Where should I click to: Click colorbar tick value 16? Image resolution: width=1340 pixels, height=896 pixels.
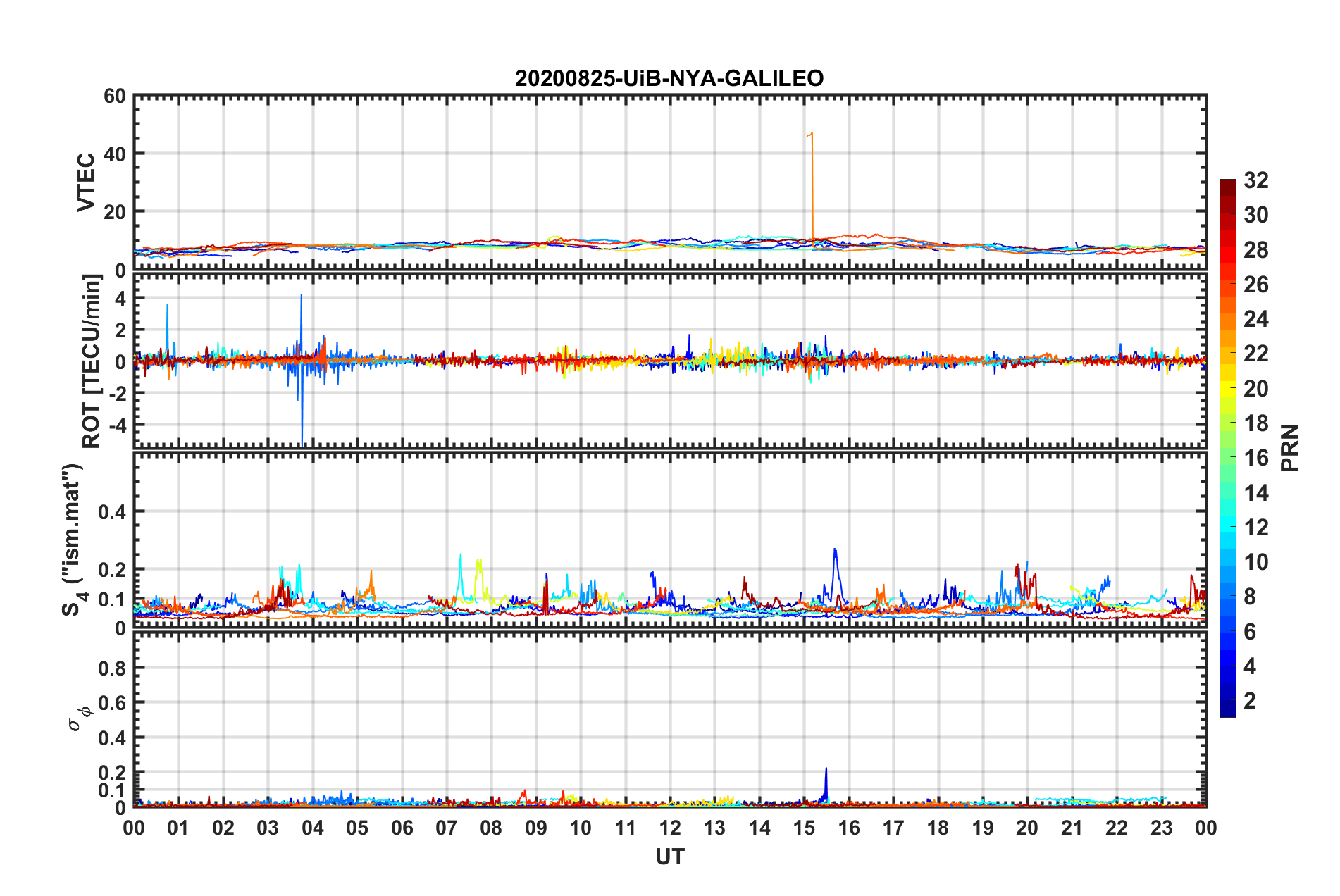1255,458
